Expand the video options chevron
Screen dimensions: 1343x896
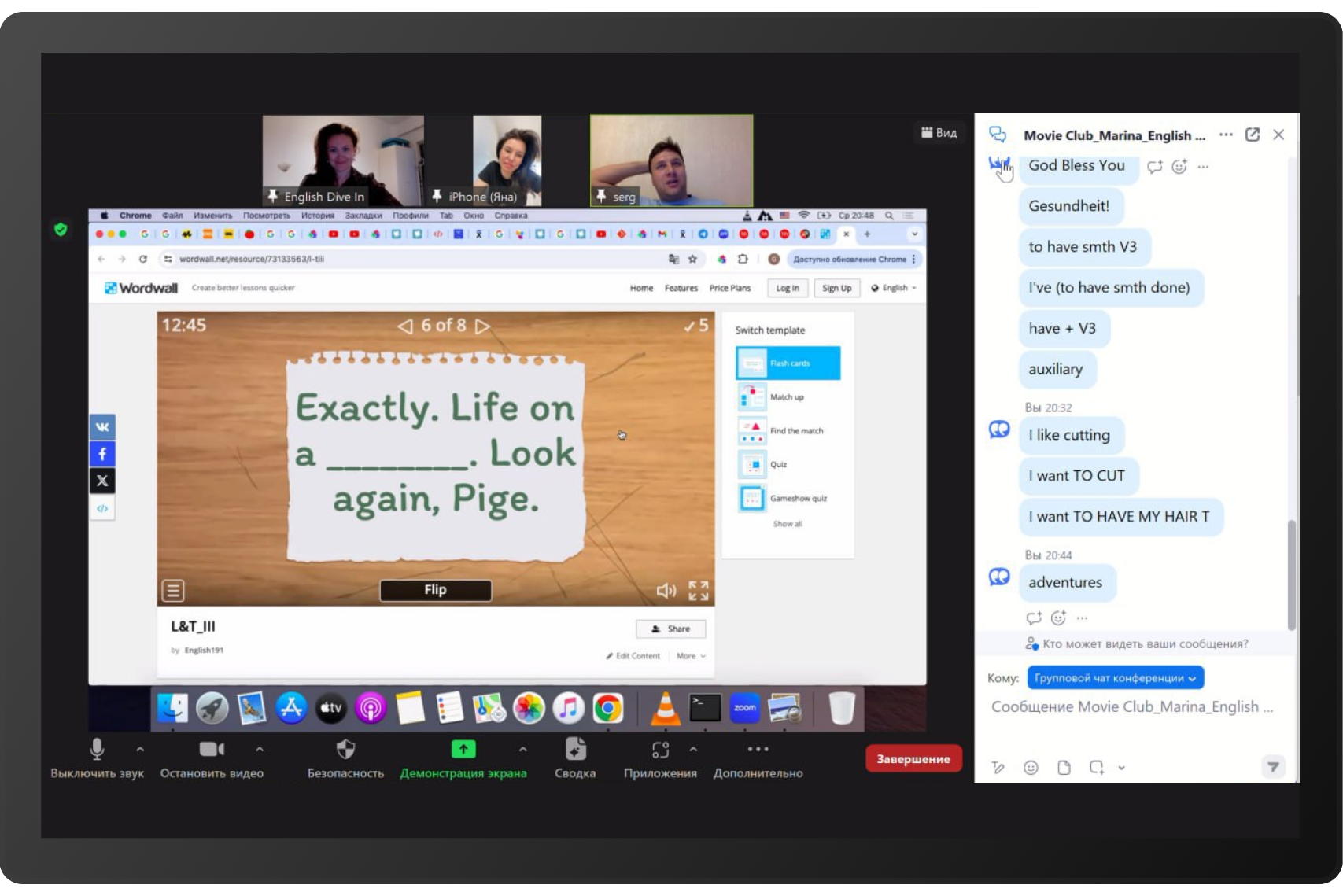pos(260,750)
